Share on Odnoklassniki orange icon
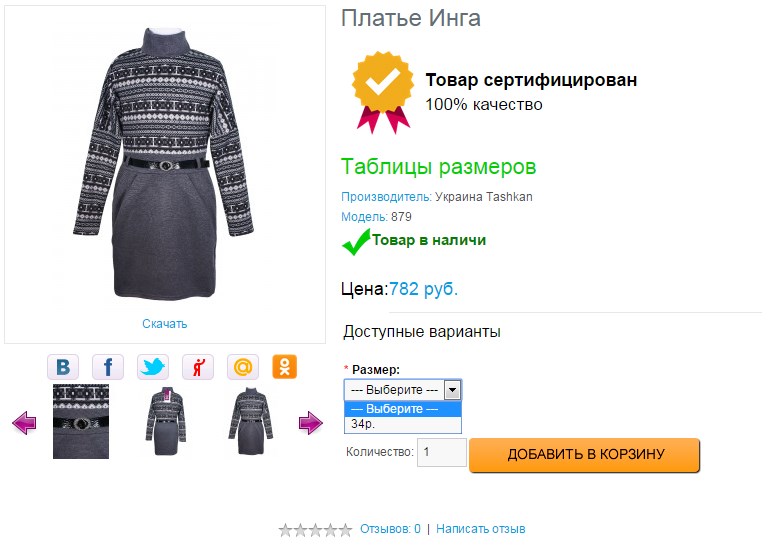This screenshot has width=778, height=547. (285, 367)
